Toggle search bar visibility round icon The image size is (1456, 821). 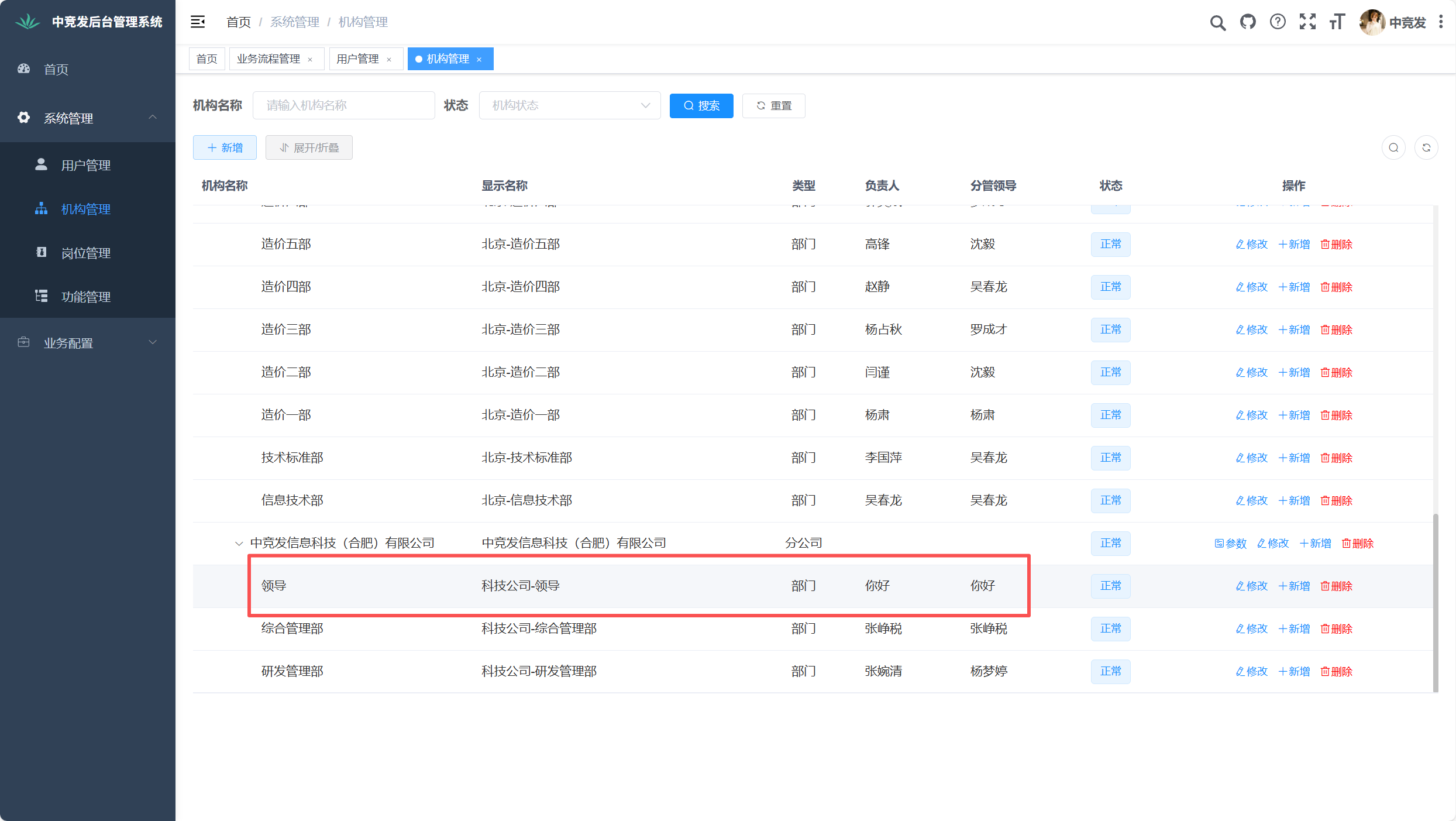click(x=1393, y=147)
